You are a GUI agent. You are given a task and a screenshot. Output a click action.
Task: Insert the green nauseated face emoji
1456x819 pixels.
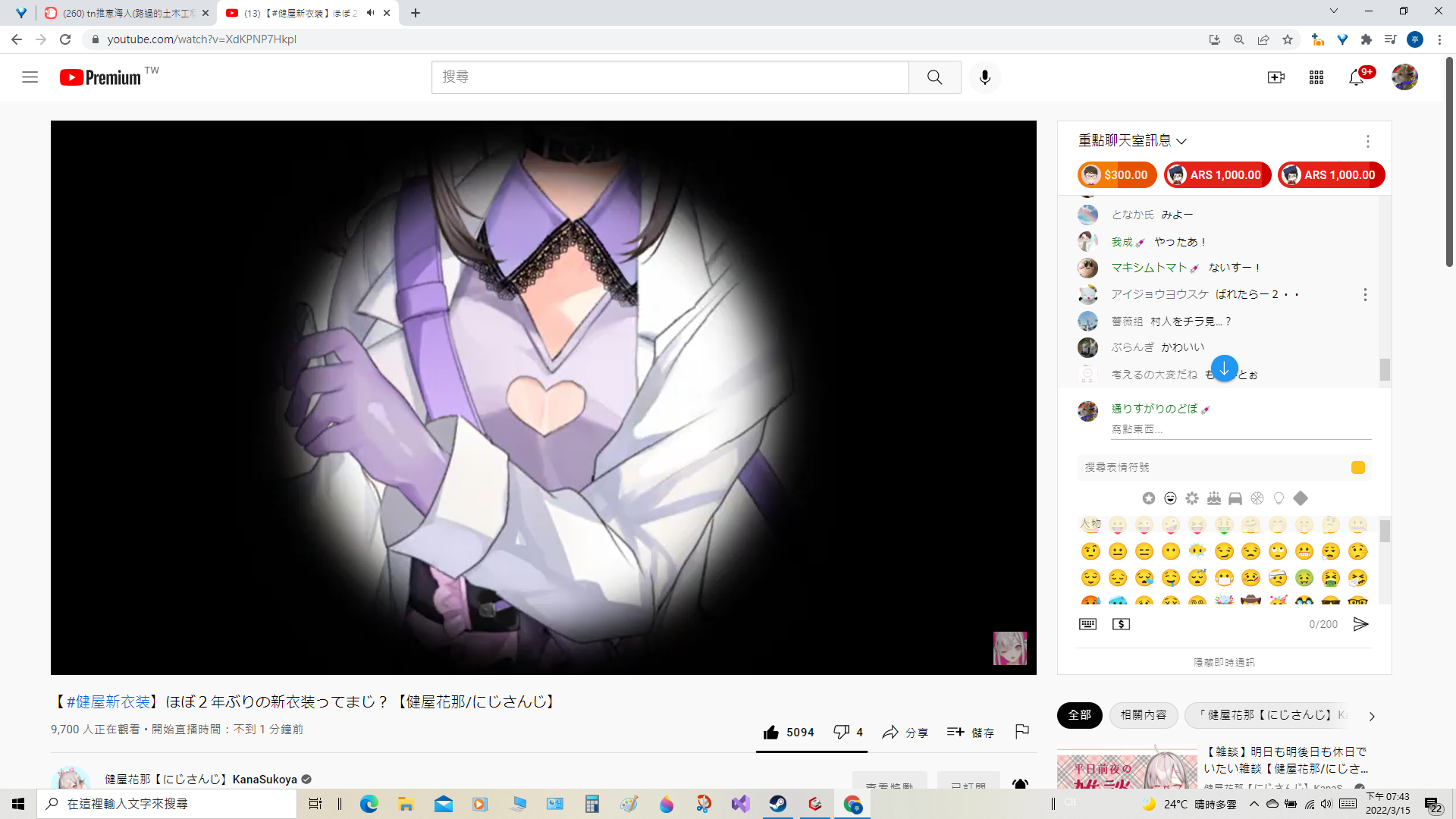point(1304,578)
